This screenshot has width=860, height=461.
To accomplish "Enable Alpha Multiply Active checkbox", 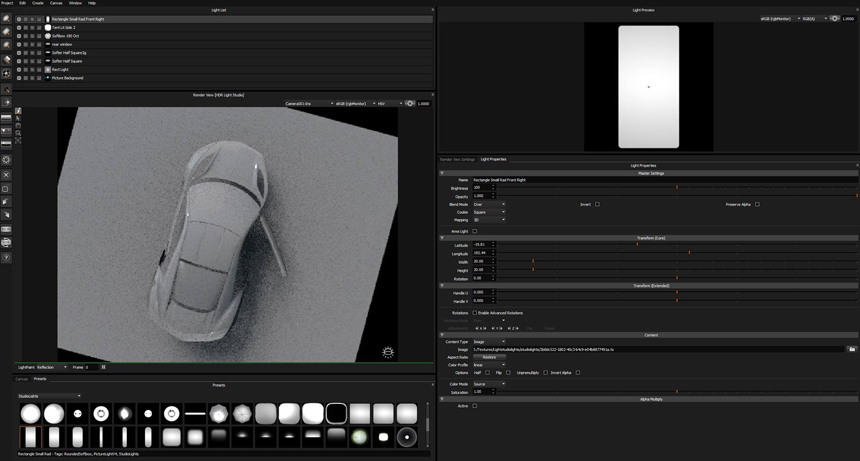I will coord(475,406).
